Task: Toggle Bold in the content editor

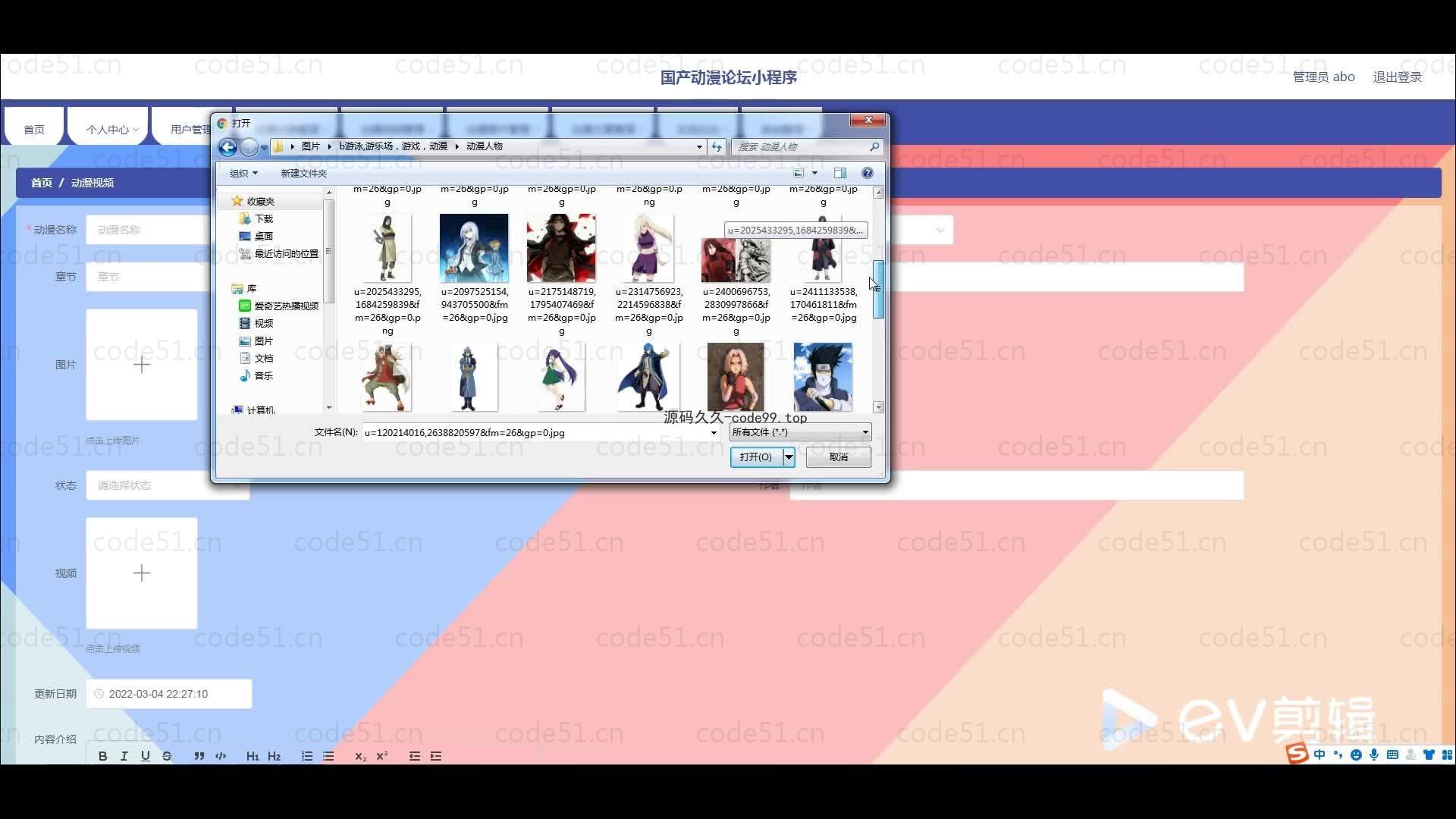Action: click(x=103, y=756)
